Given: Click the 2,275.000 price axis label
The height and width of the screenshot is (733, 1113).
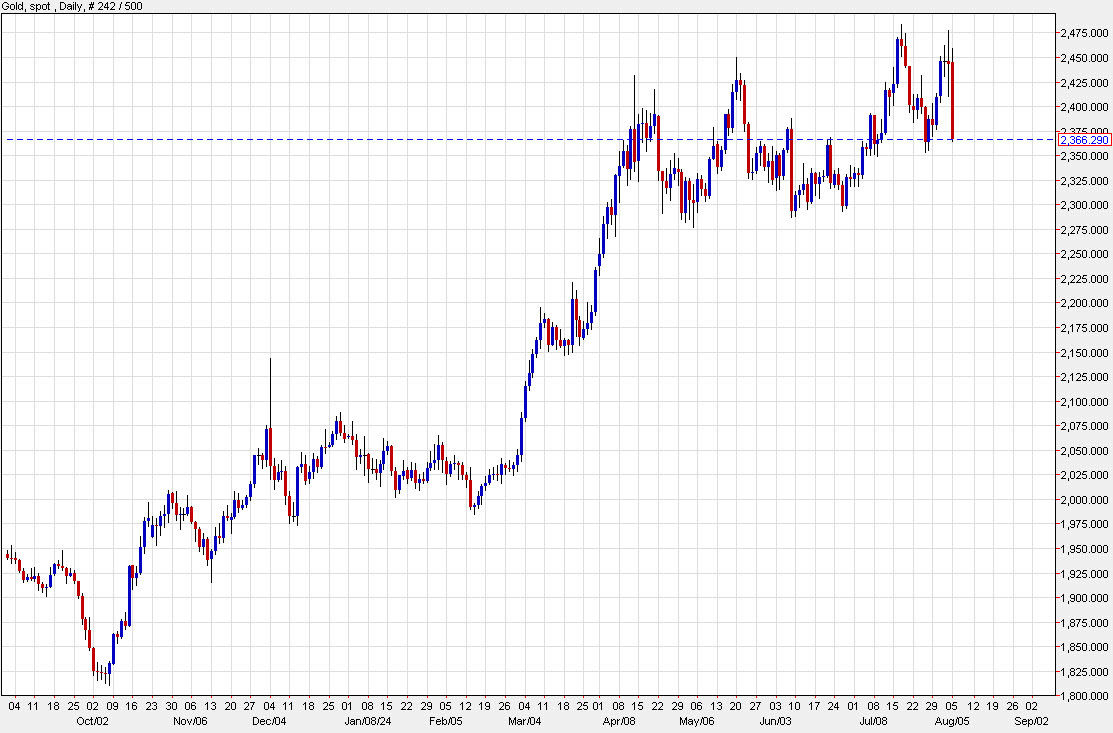Looking at the screenshot, I should [1084, 230].
